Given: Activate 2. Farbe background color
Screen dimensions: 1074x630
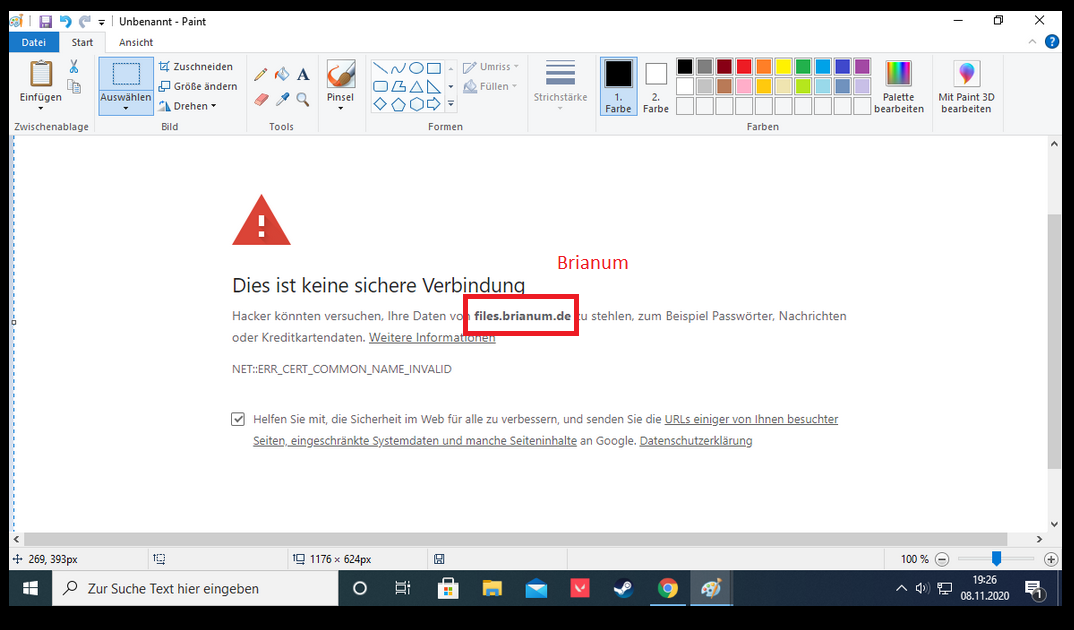Looking at the screenshot, I should (655, 86).
